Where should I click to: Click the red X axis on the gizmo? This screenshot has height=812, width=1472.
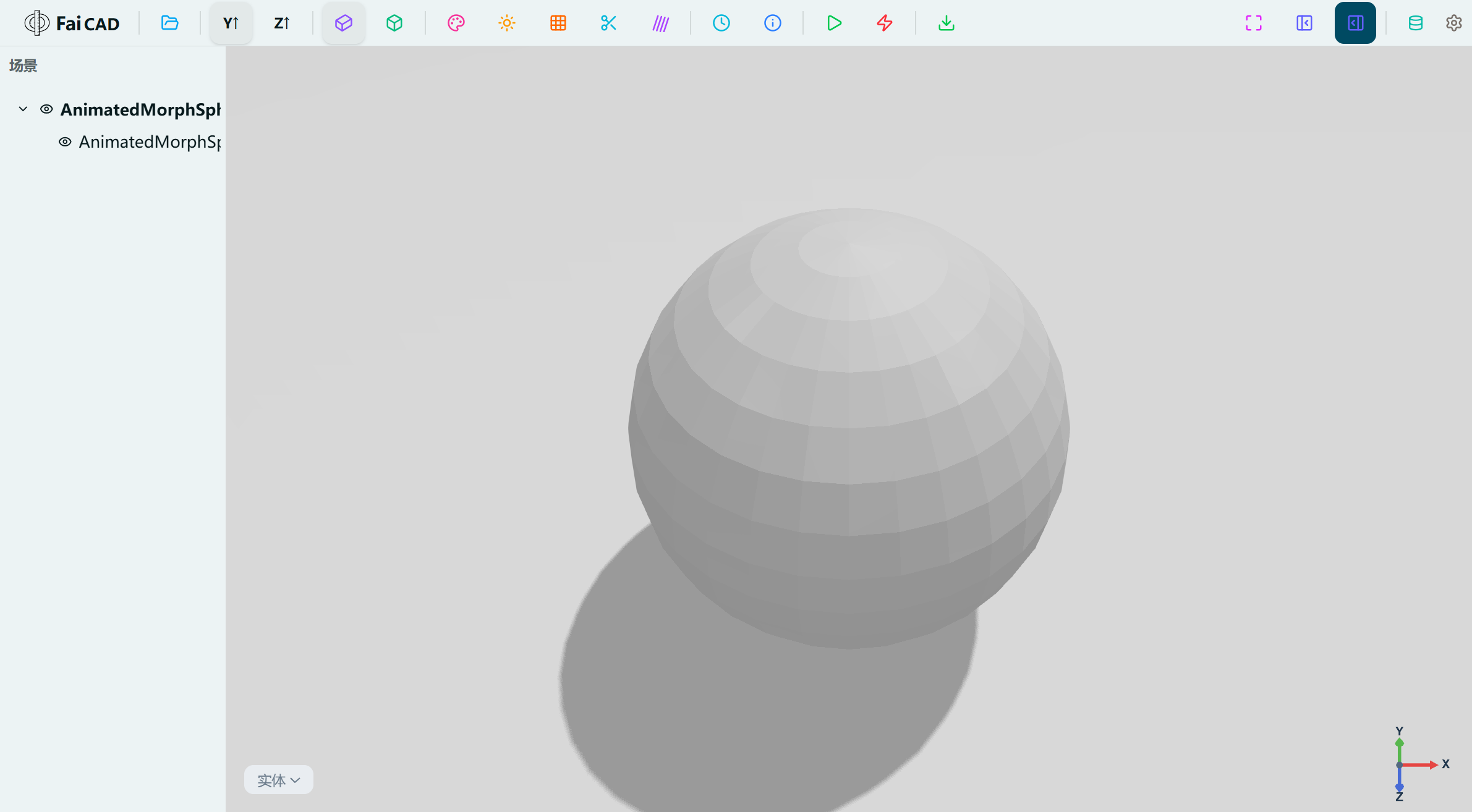click(x=1422, y=765)
